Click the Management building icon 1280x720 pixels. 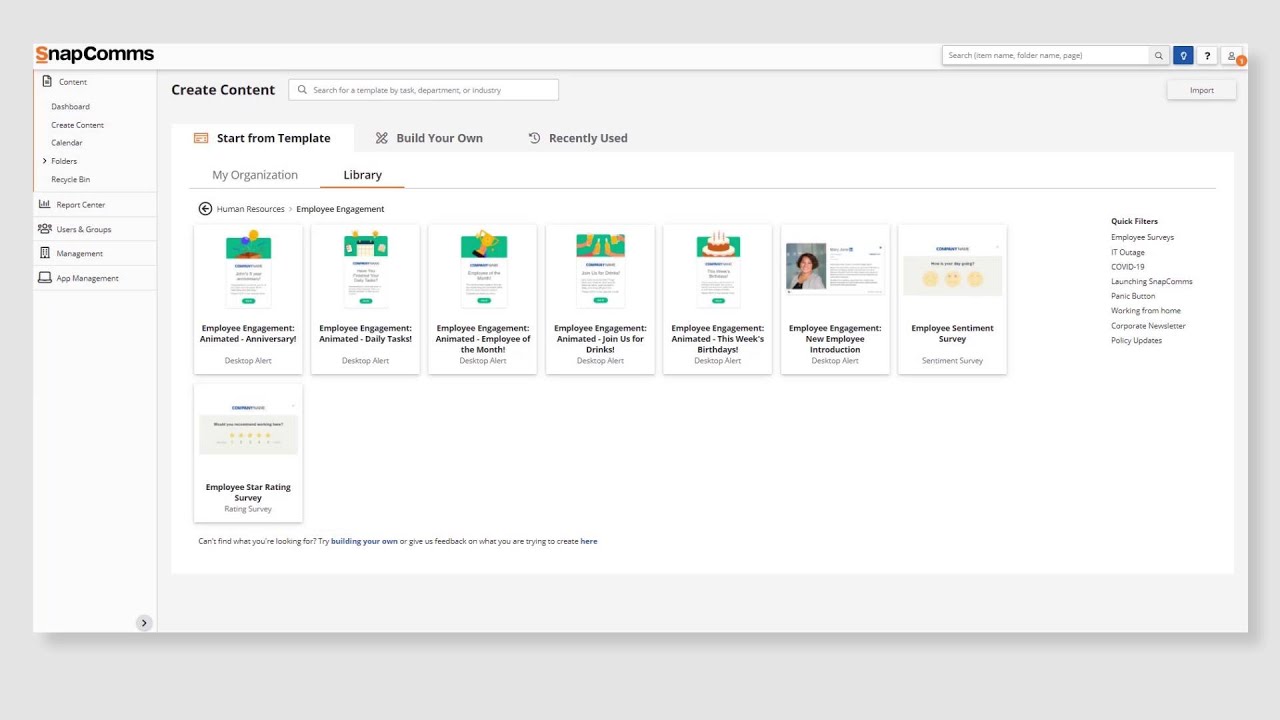(x=45, y=253)
